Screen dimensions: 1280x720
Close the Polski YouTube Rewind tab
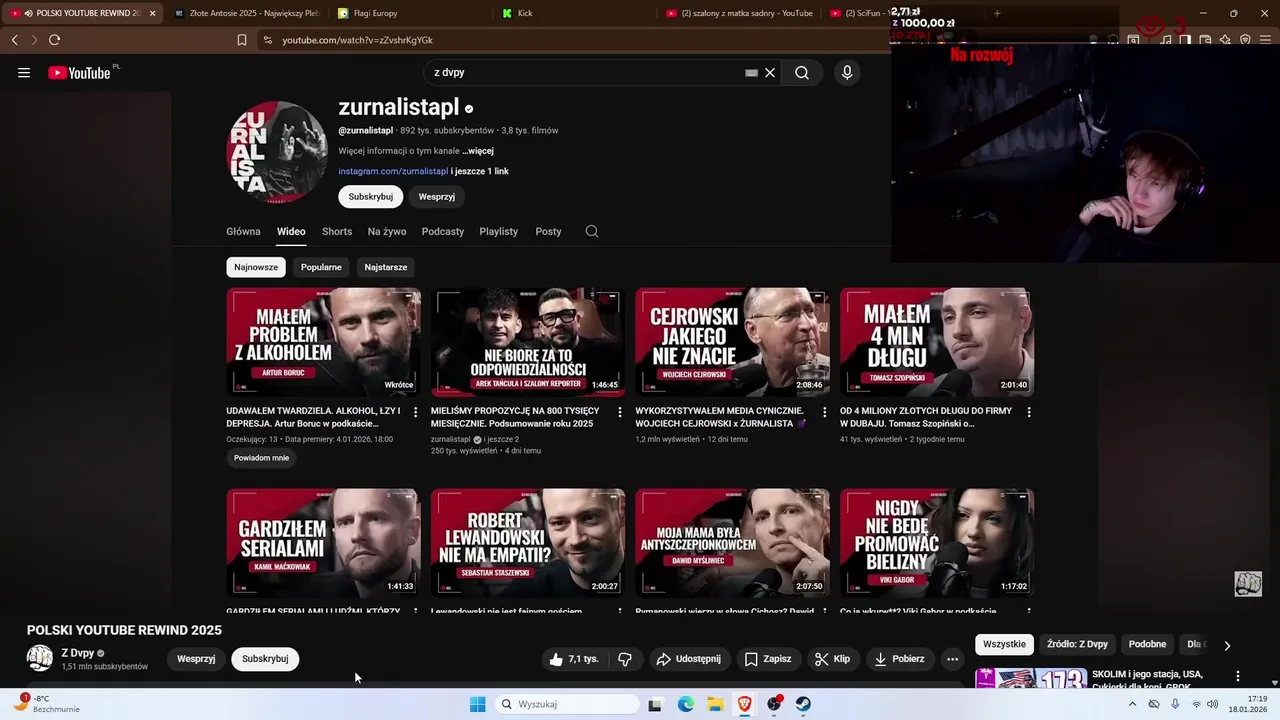coord(152,13)
